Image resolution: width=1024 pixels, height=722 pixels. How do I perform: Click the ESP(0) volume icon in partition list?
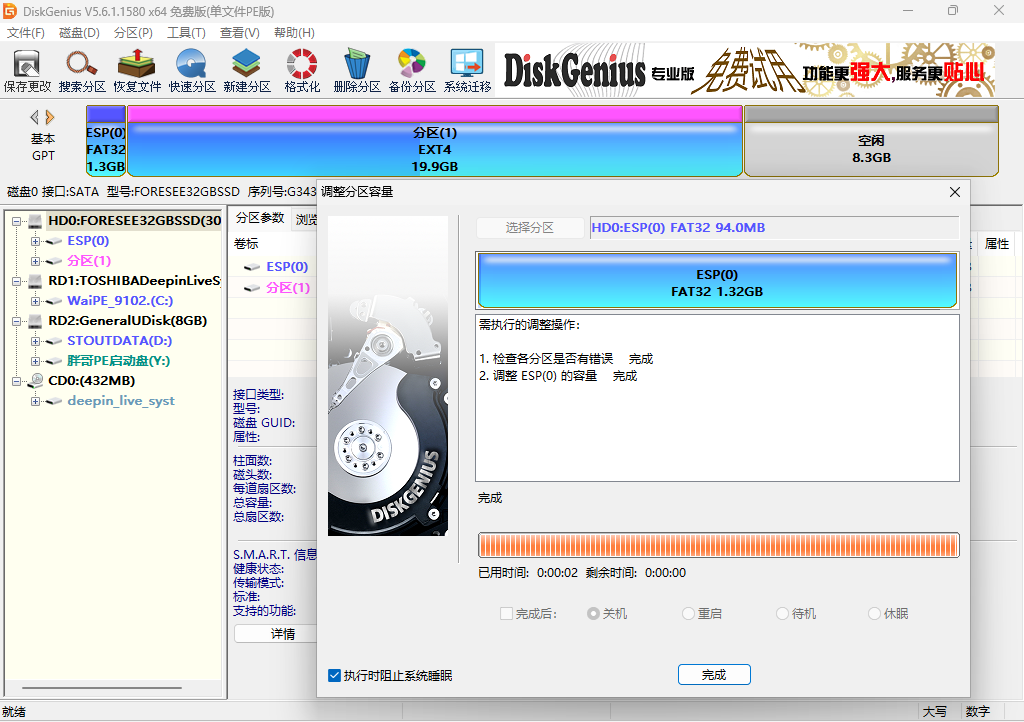click(251, 267)
